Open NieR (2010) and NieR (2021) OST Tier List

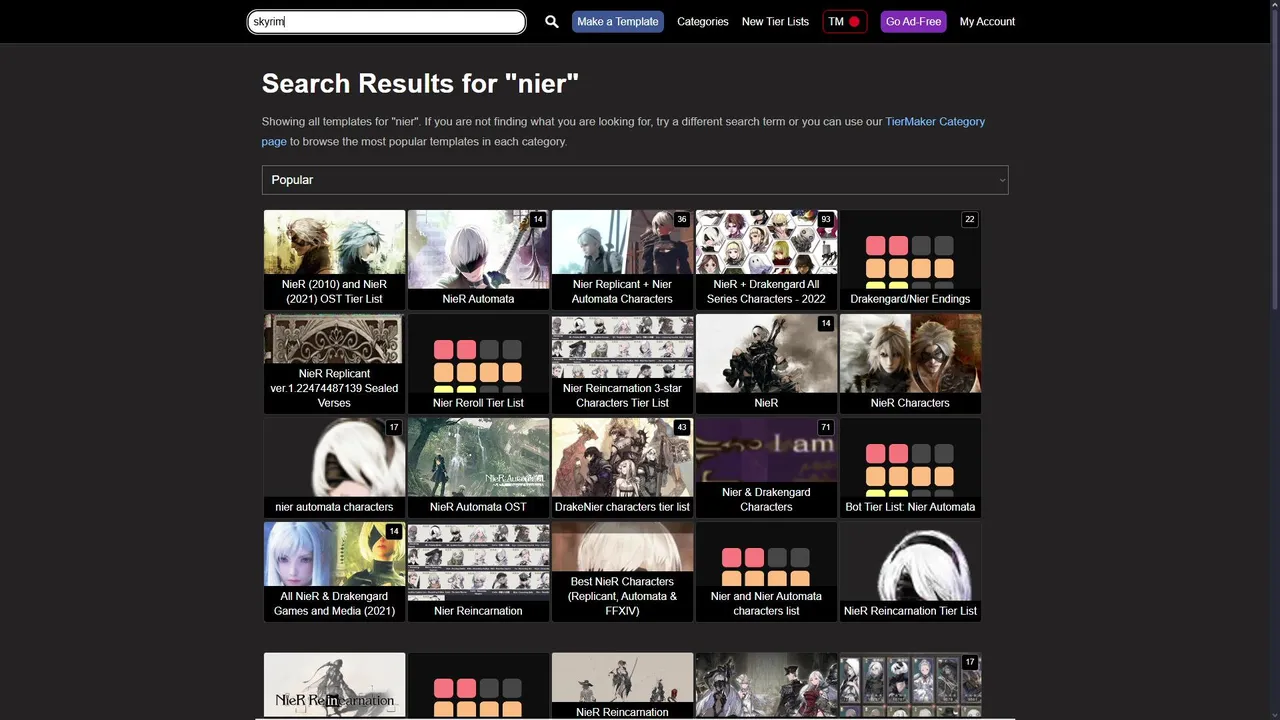335,259
